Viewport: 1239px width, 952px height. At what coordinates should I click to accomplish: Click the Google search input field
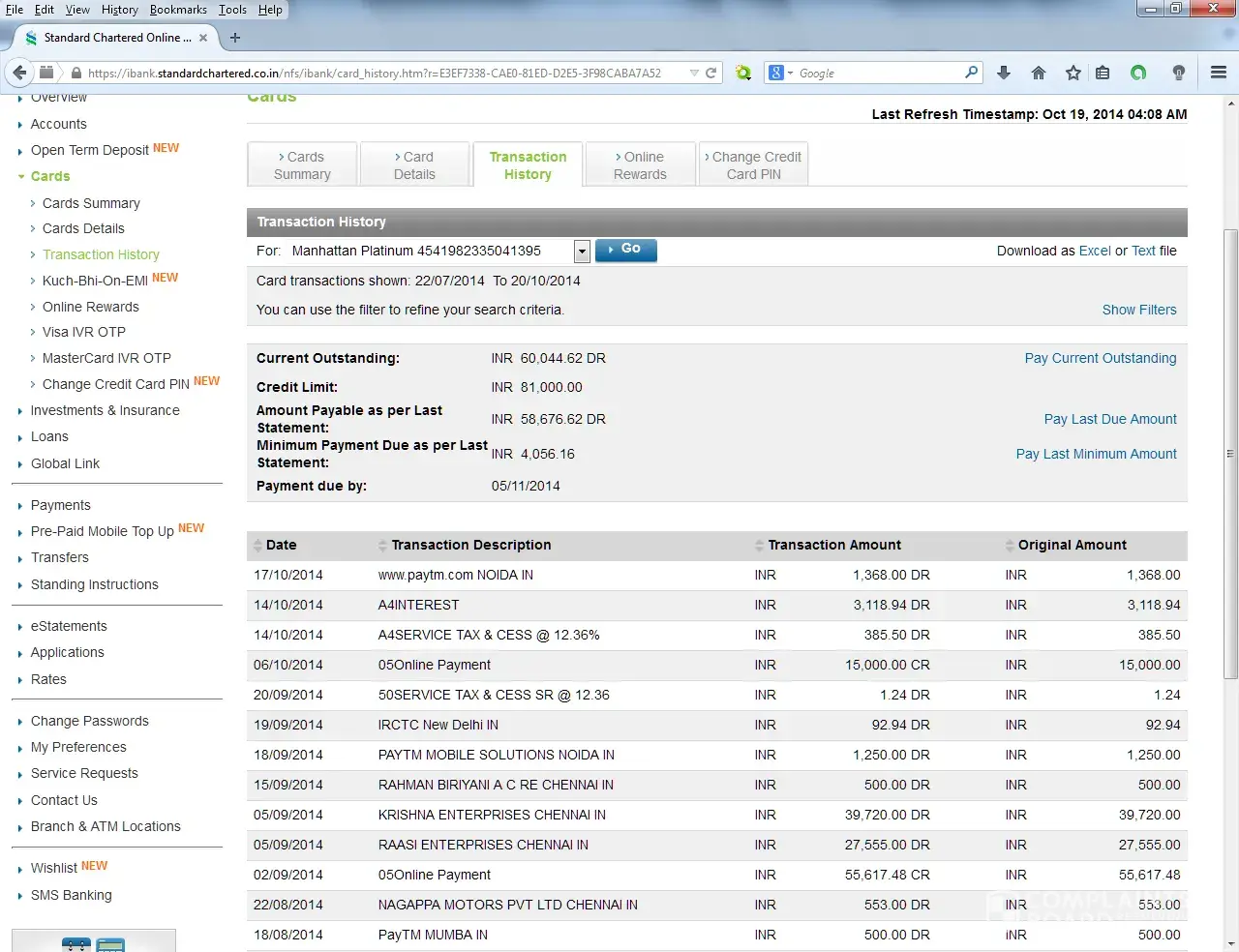(x=876, y=73)
